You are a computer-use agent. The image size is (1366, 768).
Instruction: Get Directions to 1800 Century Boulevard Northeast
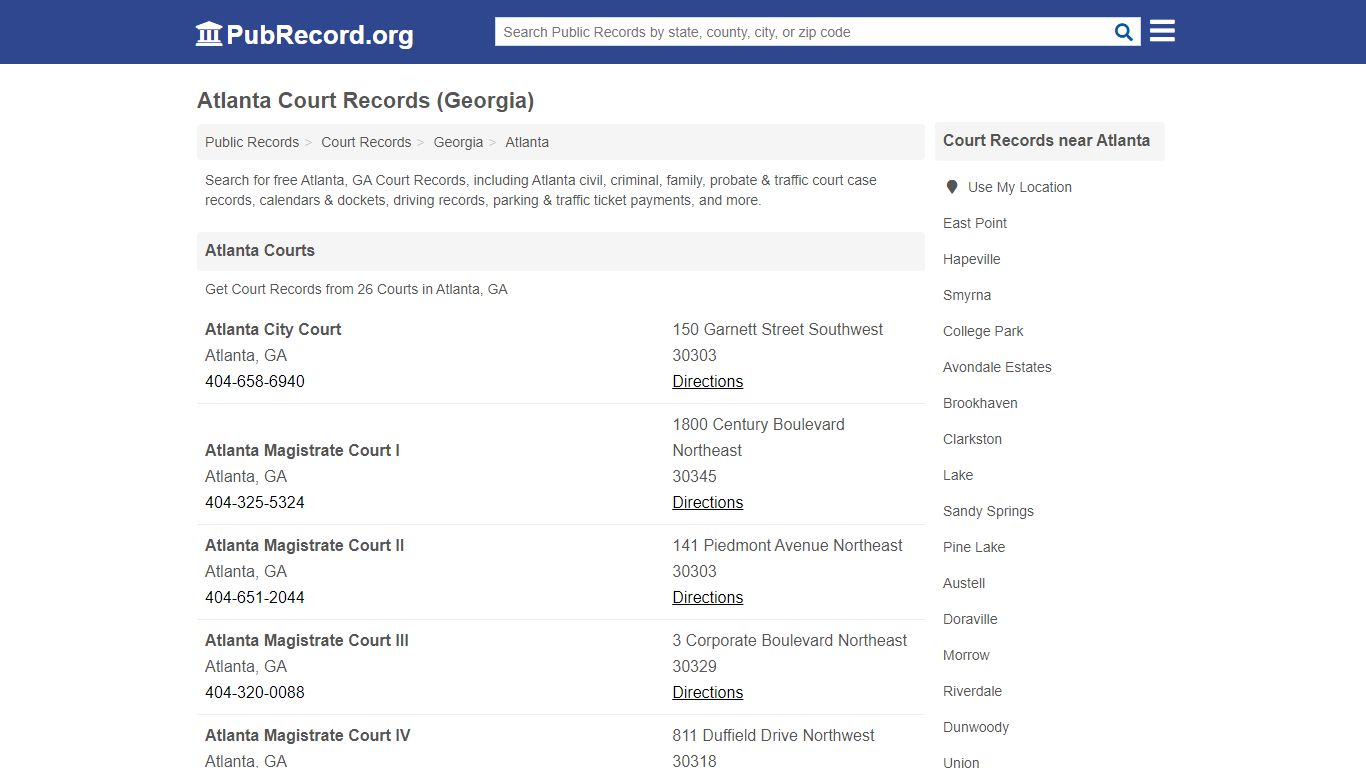tap(708, 502)
